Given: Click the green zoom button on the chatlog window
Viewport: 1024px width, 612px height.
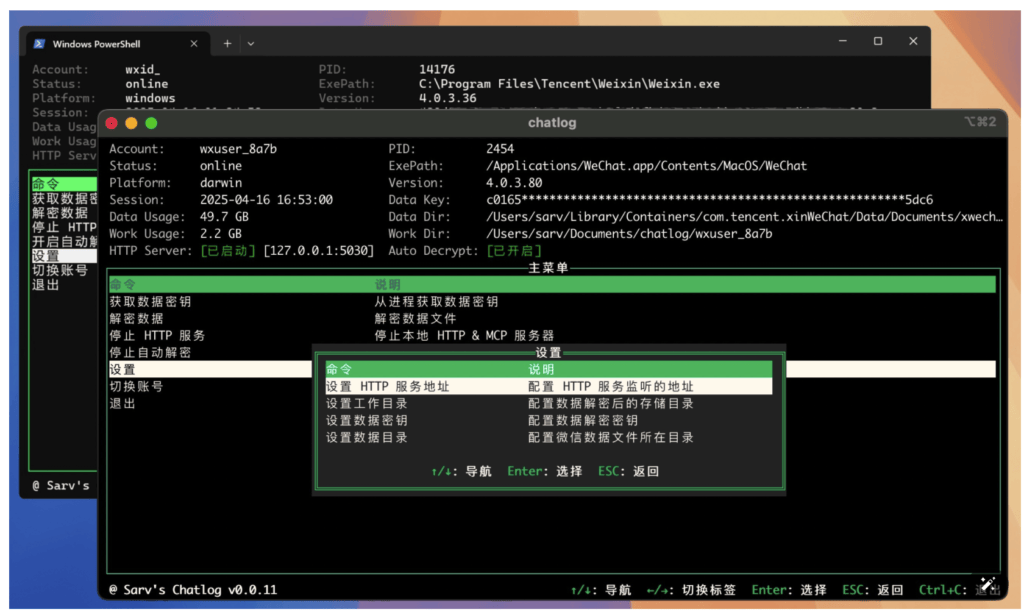Looking at the screenshot, I should click(151, 123).
